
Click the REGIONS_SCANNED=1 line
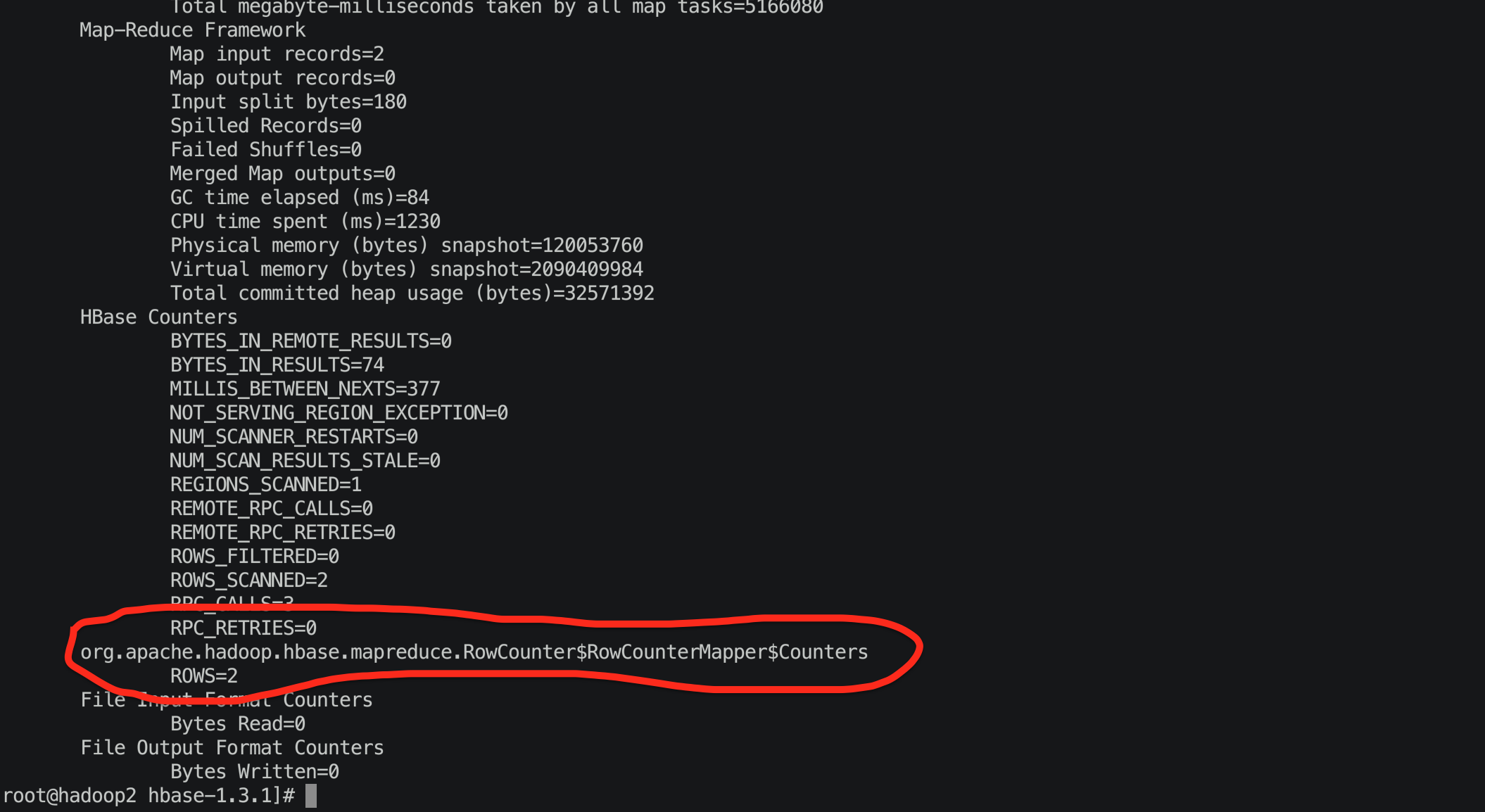[265, 485]
